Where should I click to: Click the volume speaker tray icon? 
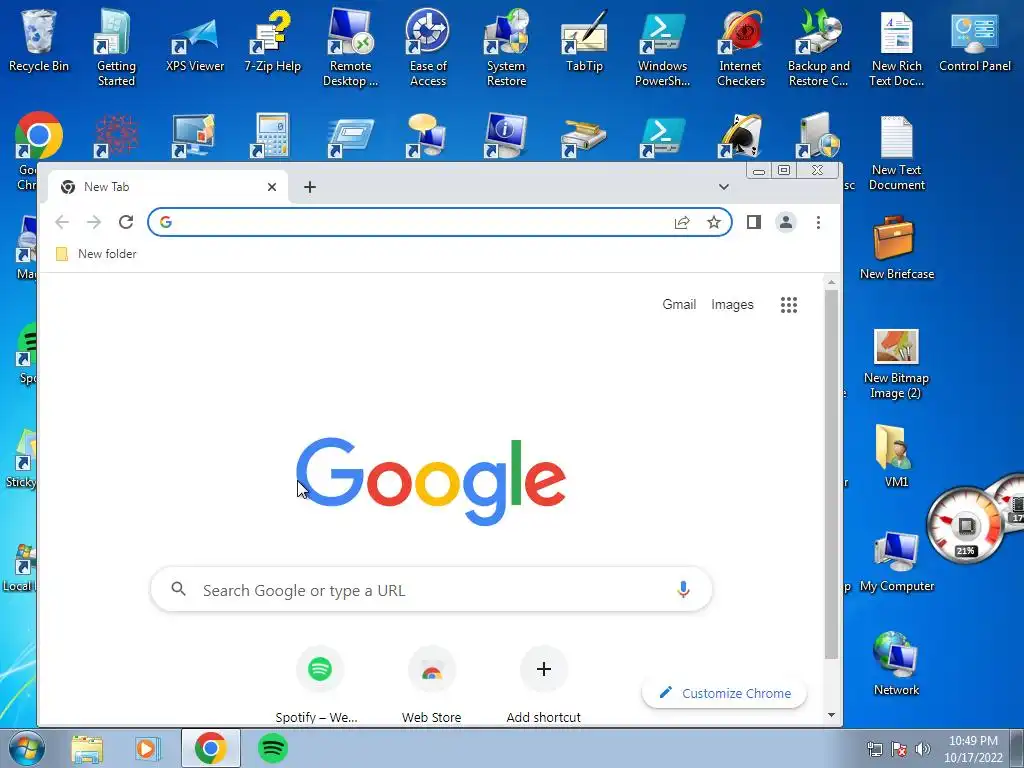pyautogui.click(x=923, y=749)
